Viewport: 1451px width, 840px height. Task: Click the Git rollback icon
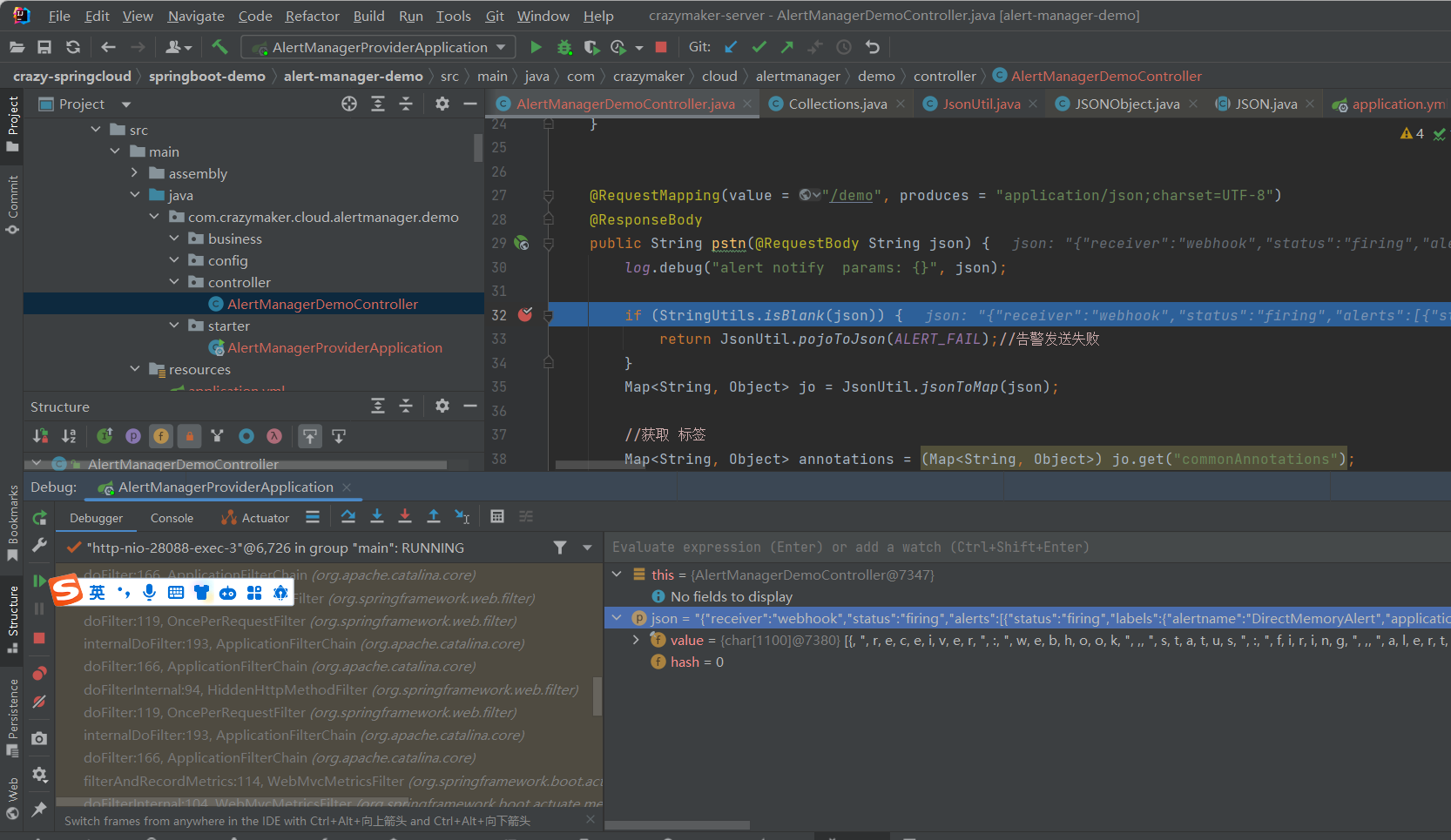[x=873, y=47]
